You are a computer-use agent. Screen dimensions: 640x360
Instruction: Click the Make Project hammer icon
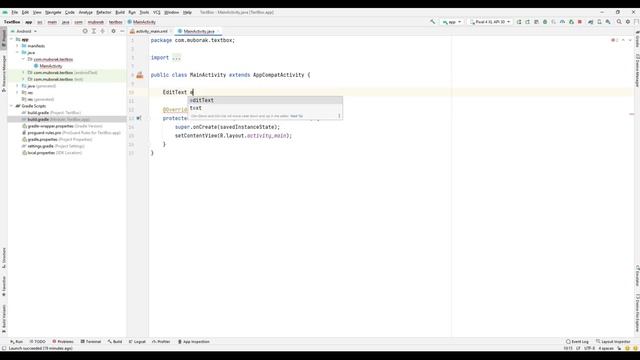433,22
